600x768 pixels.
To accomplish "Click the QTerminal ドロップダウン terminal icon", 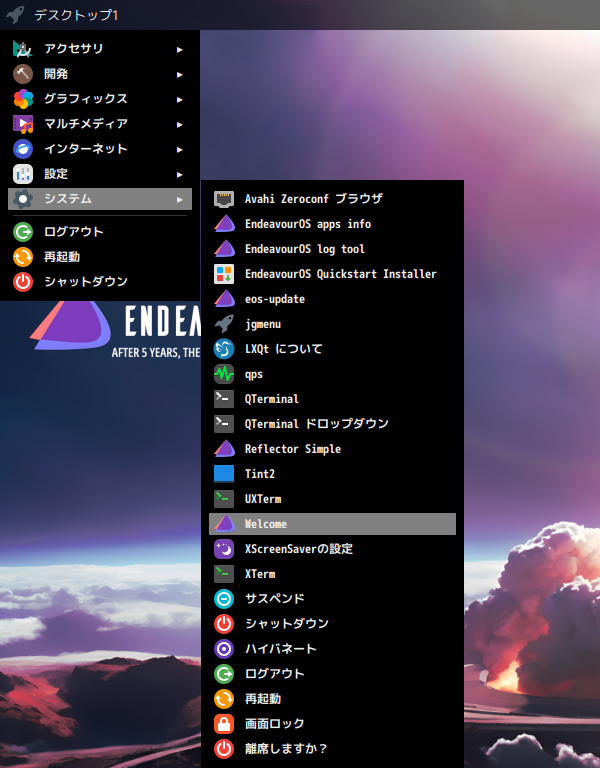I will point(224,424).
